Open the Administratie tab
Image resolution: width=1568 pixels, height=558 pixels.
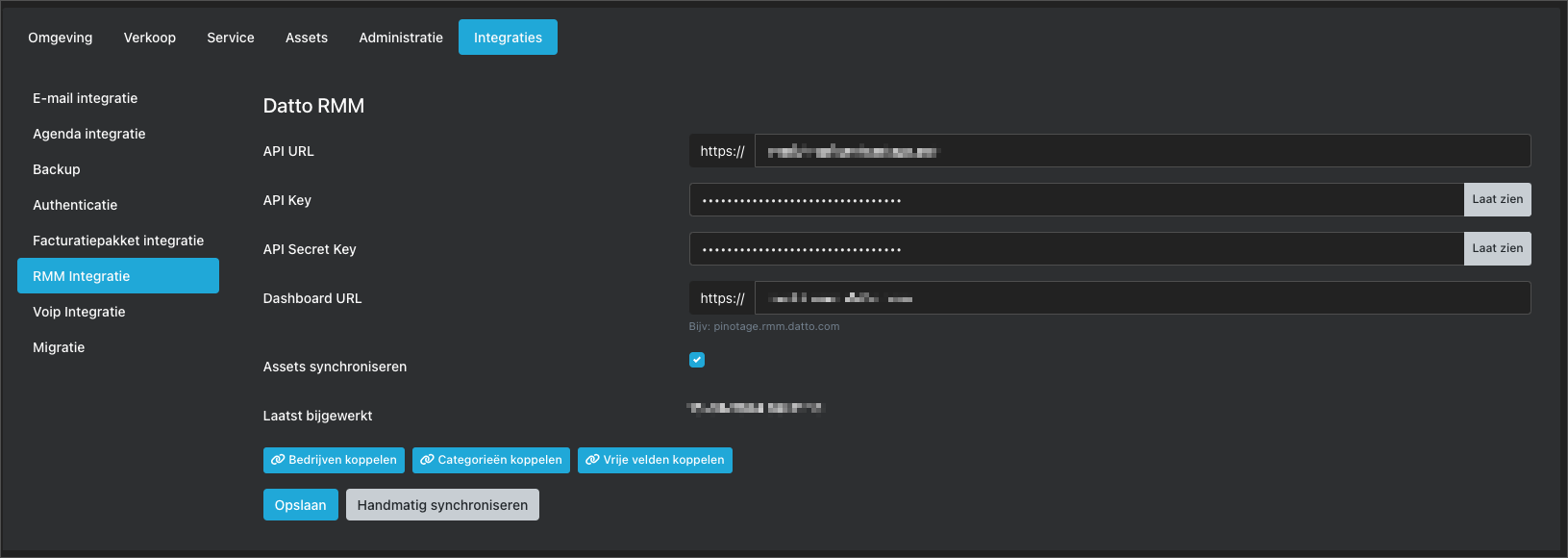[401, 38]
